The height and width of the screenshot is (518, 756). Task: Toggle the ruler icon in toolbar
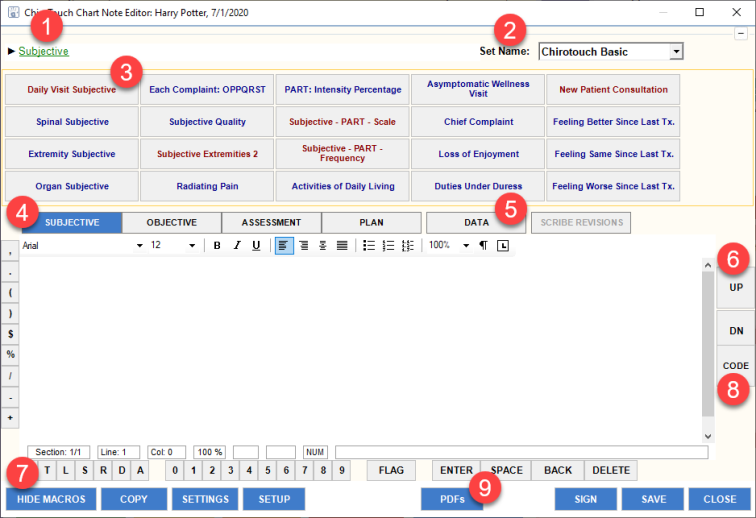[503, 245]
